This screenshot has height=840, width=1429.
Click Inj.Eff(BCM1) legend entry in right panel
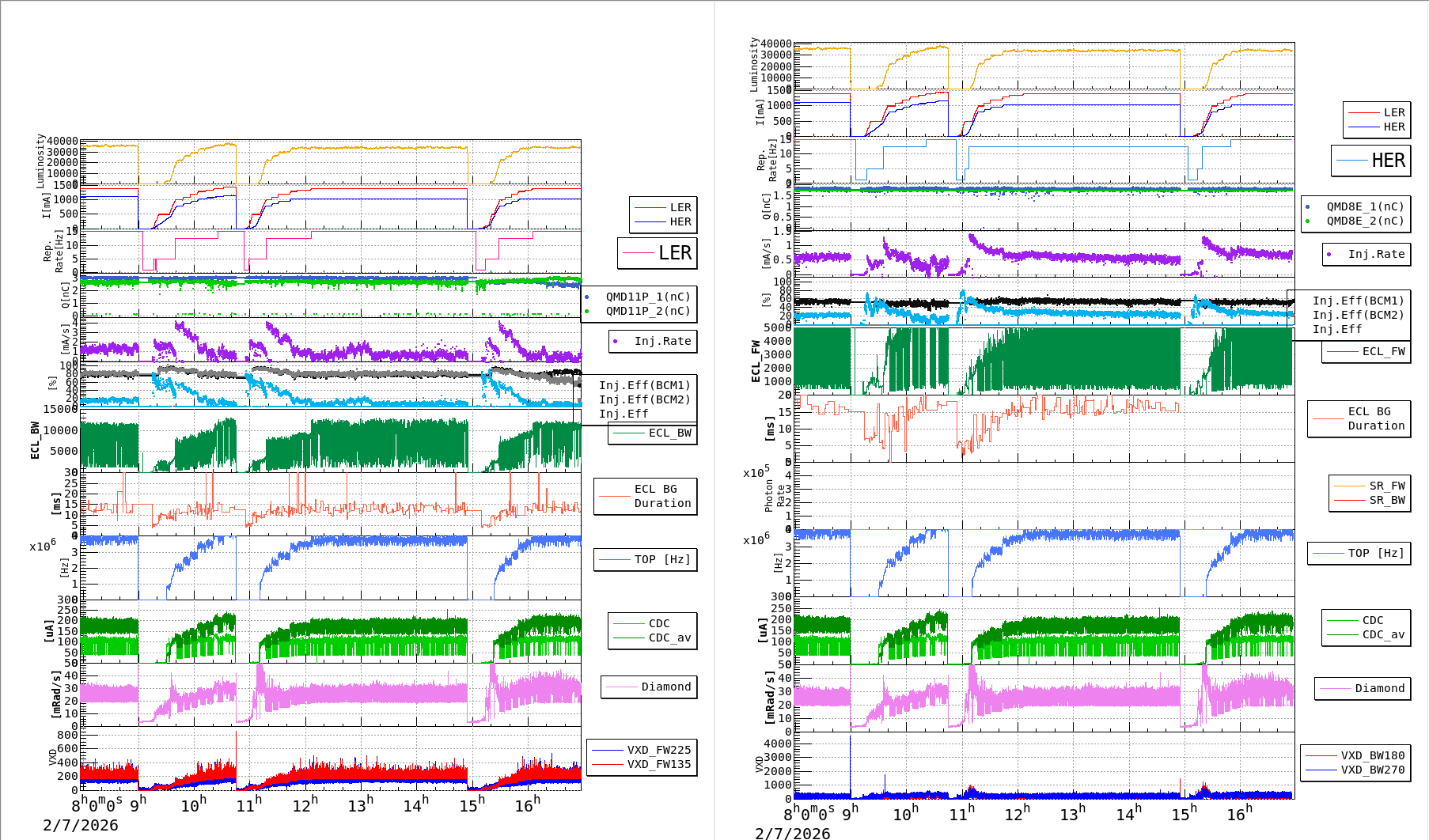pos(1358,301)
